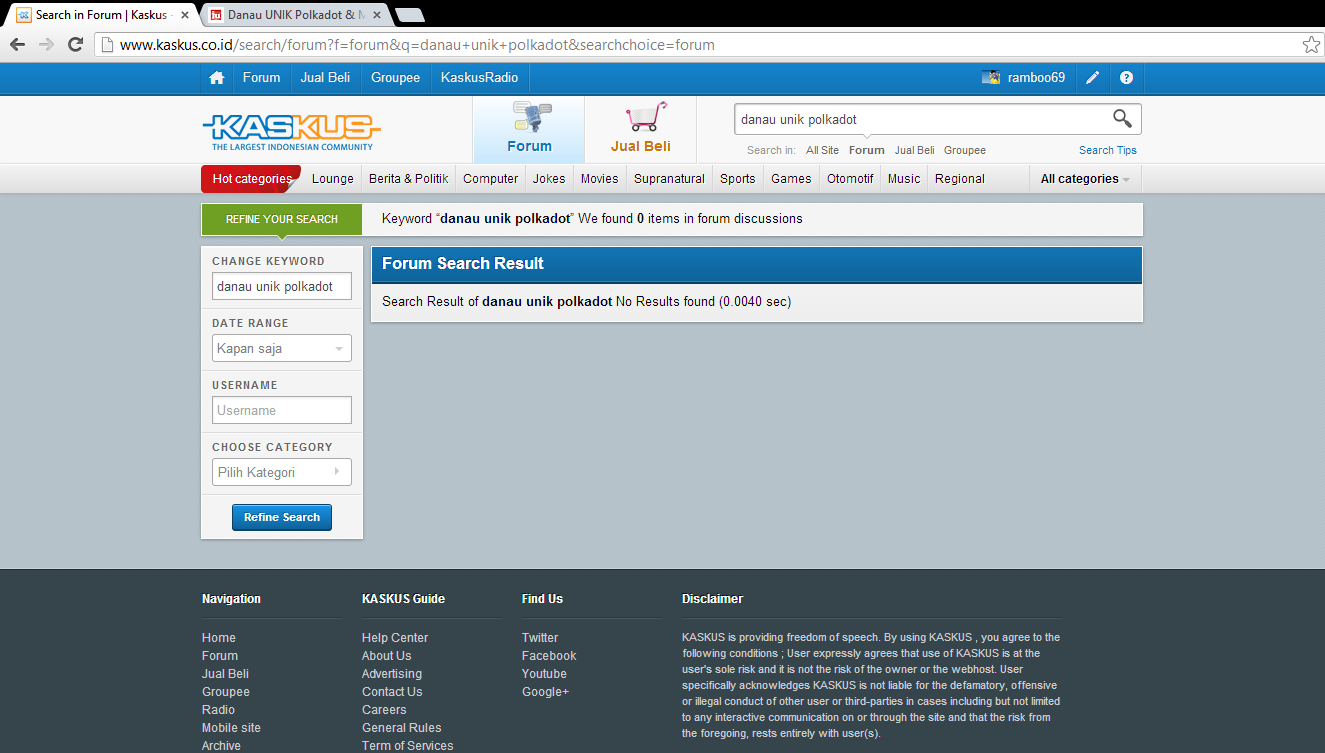Viewport: 1325px width, 753px height.
Task: Close the Danau UNIK Polkadot tab
Action: [376, 15]
